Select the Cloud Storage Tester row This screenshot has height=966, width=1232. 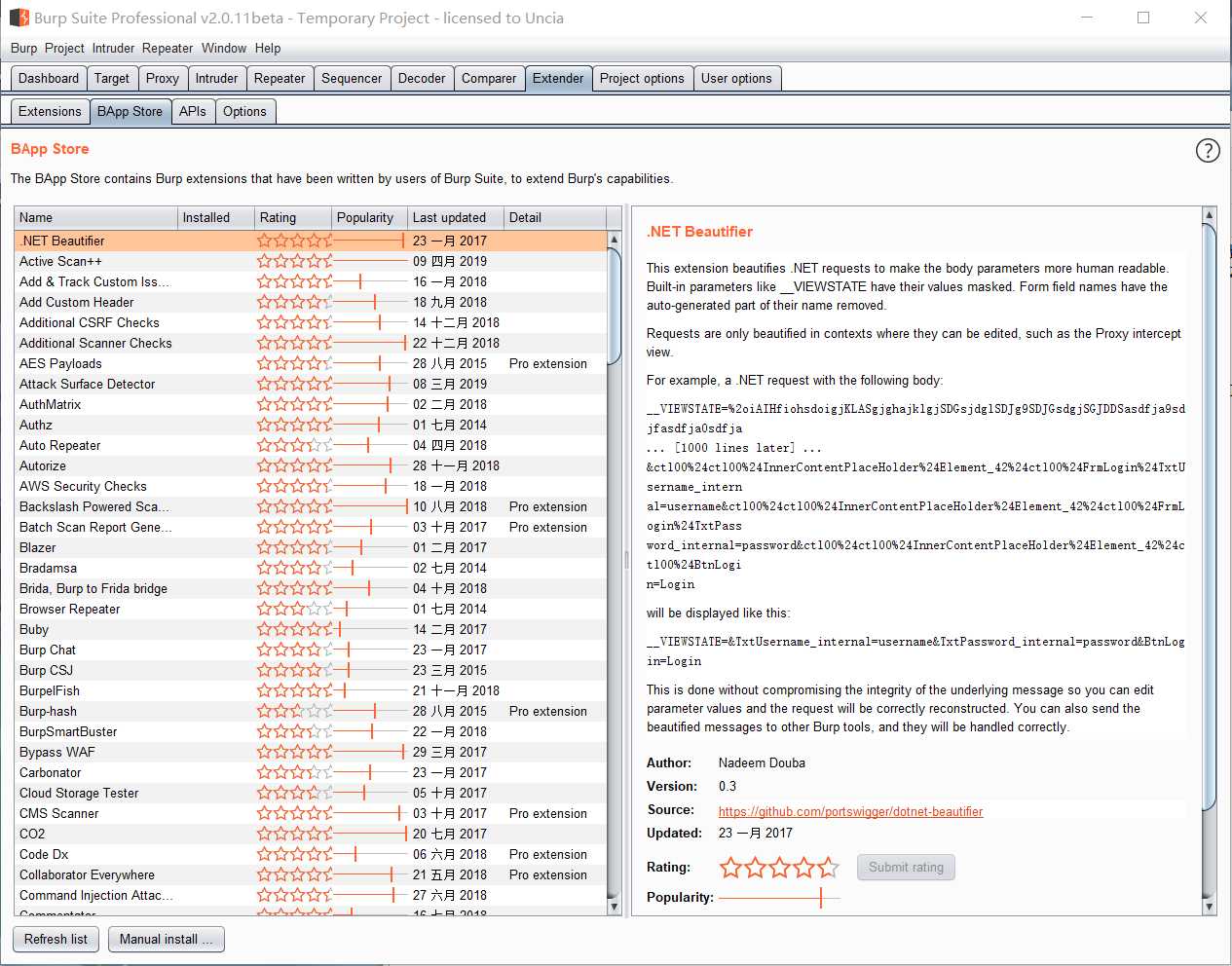tap(311, 793)
